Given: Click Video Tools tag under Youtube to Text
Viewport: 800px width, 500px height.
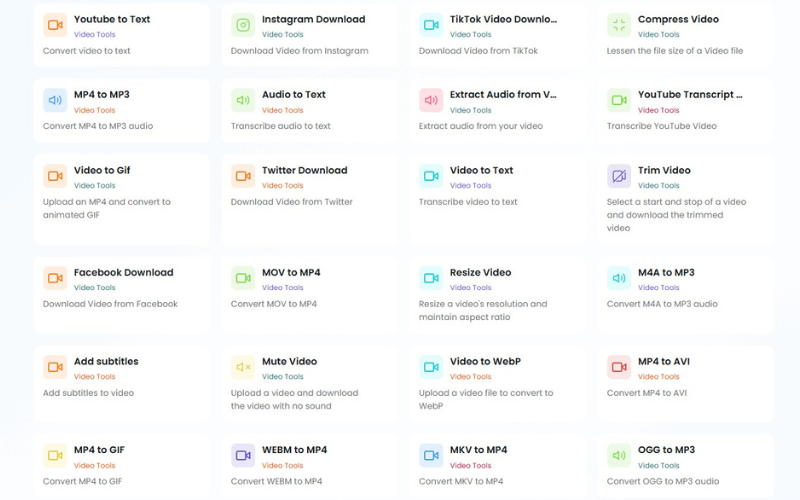Looking at the screenshot, I should (x=94, y=35).
